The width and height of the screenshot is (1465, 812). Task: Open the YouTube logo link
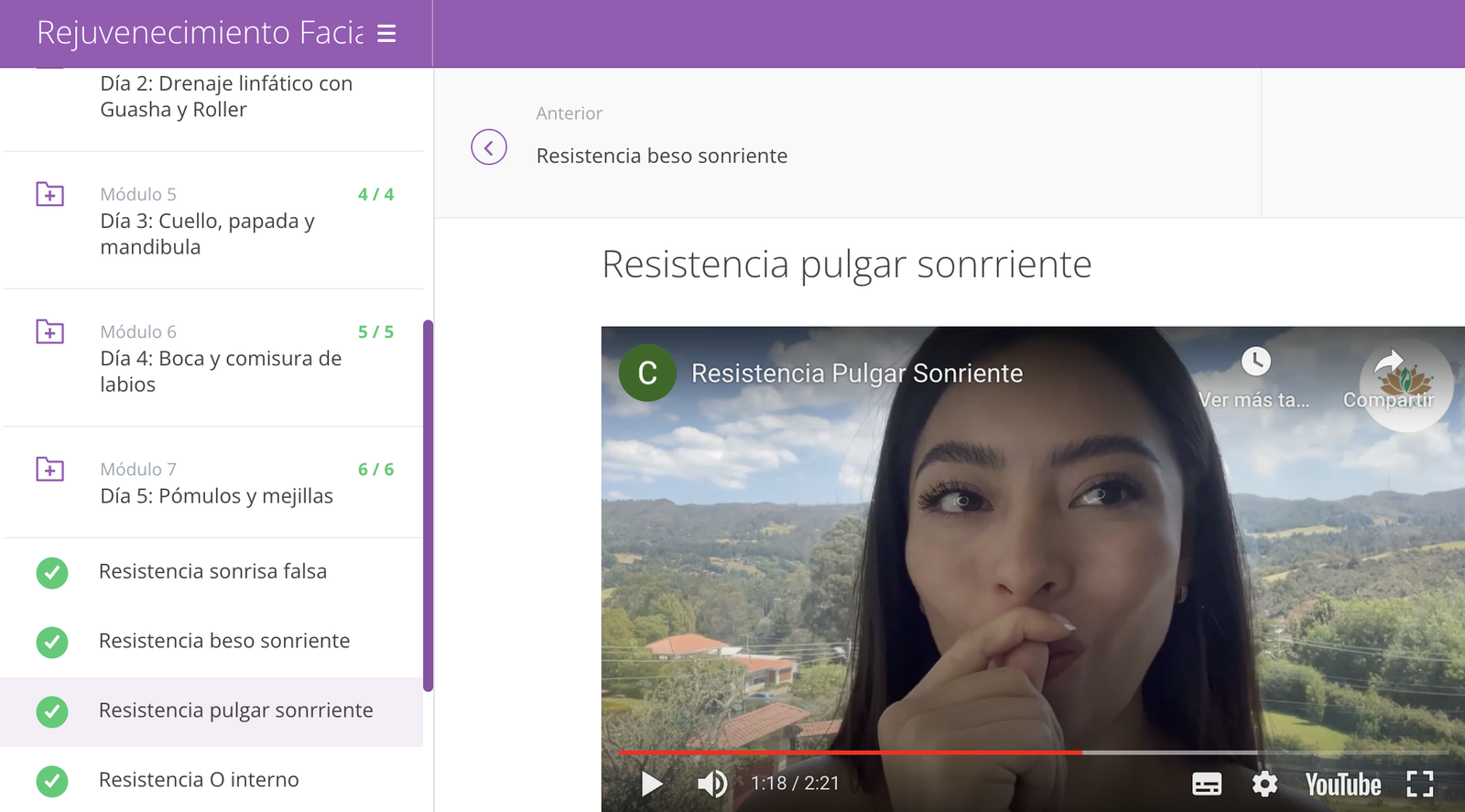[1342, 785]
